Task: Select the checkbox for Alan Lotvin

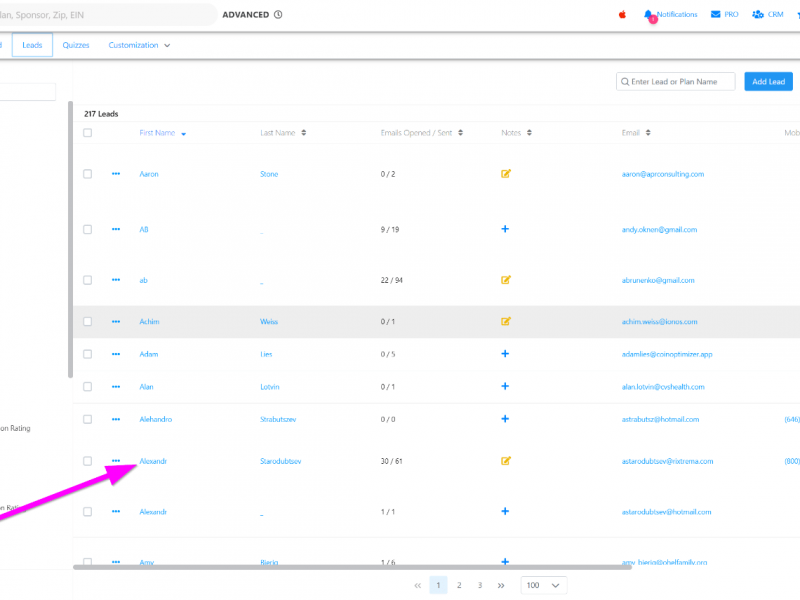Action: (x=88, y=386)
